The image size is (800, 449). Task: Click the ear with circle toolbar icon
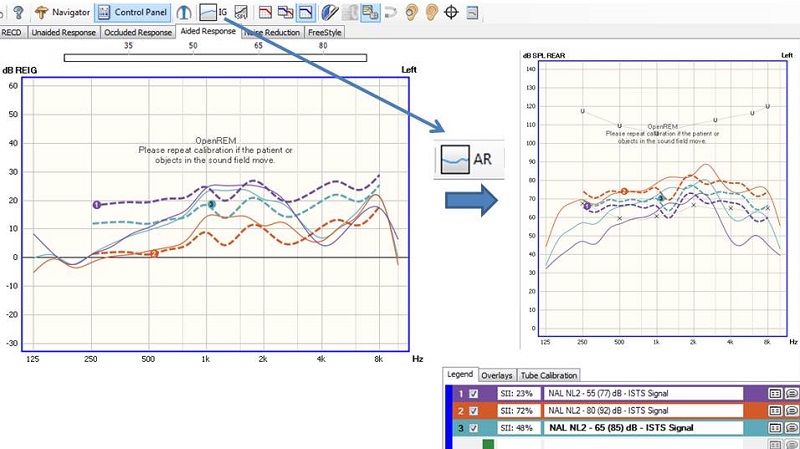[x=411, y=12]
